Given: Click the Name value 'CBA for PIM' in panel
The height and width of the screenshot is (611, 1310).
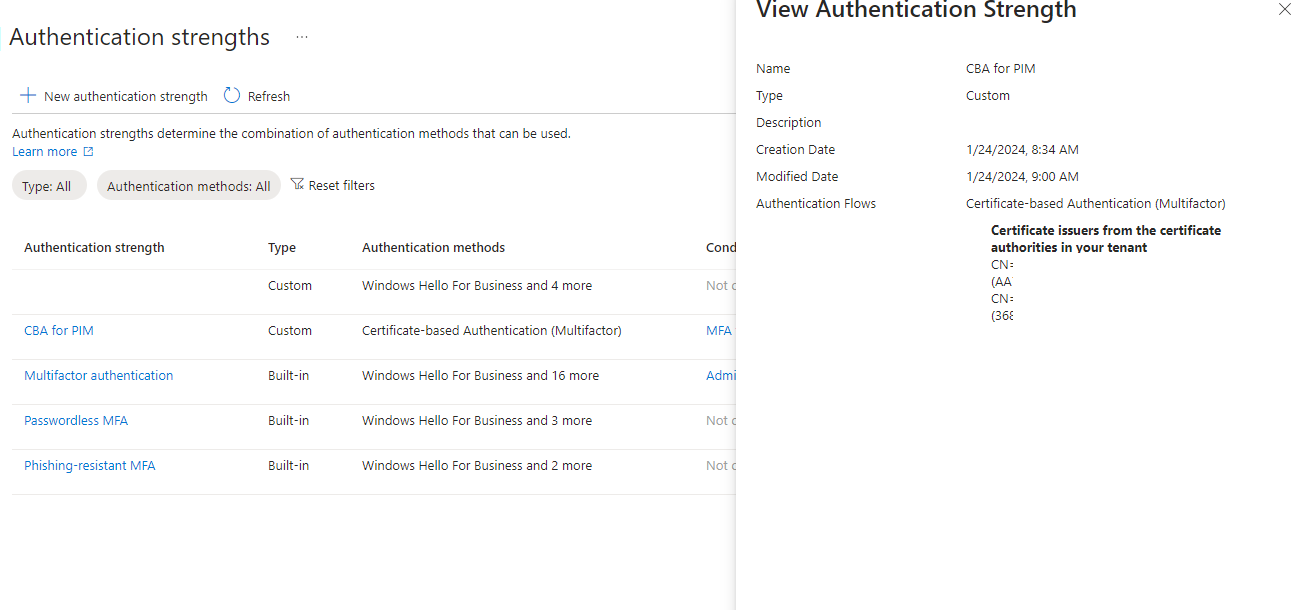Looking at the screenshot, I should [x=1000, y=69].
